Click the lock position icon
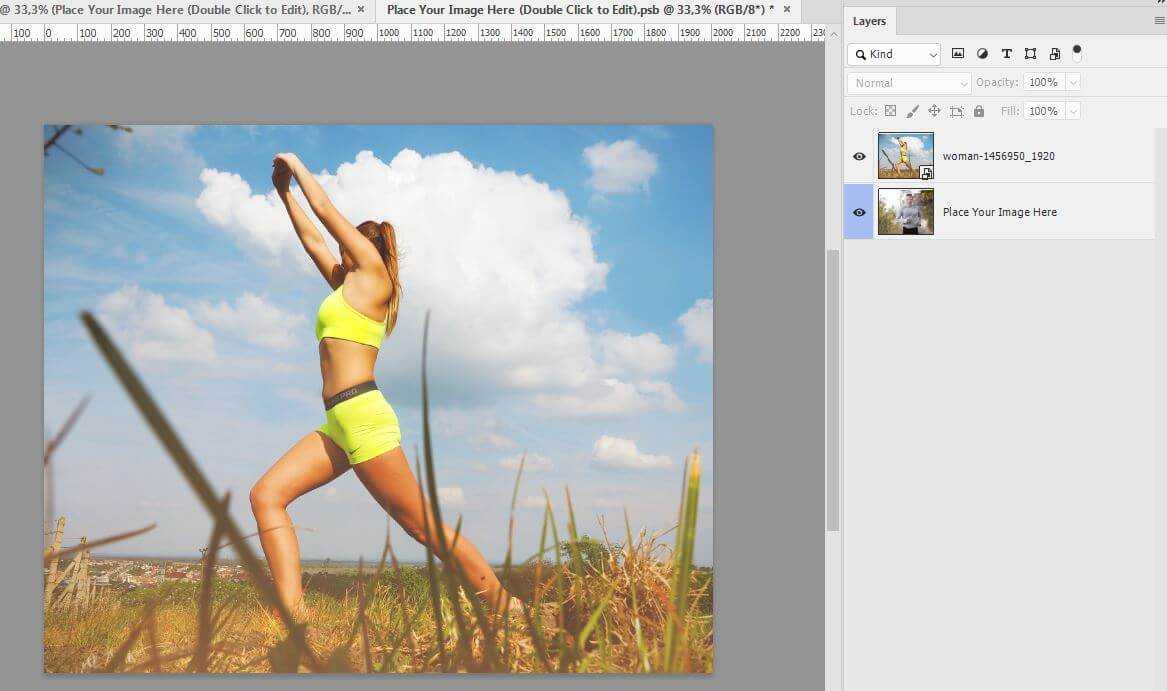 click(934, 111)
